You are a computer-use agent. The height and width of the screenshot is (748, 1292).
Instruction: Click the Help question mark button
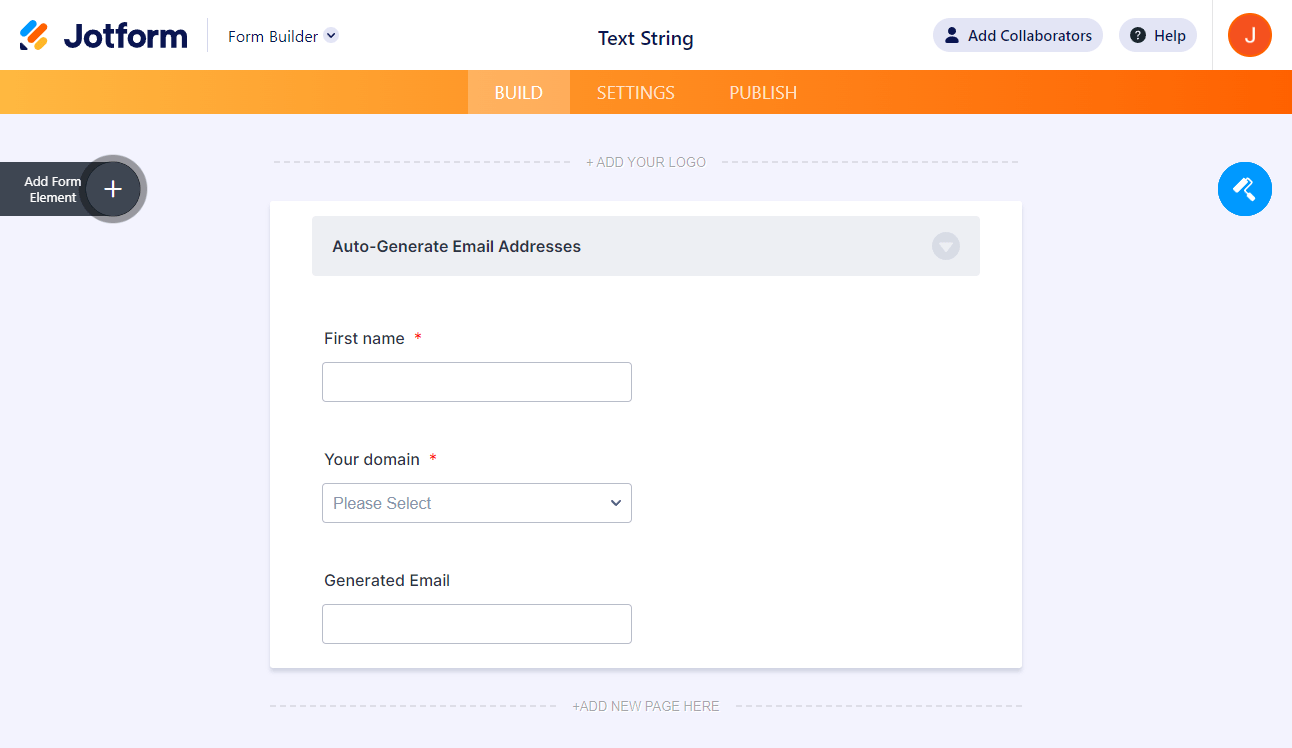[x=1157, y=36]
